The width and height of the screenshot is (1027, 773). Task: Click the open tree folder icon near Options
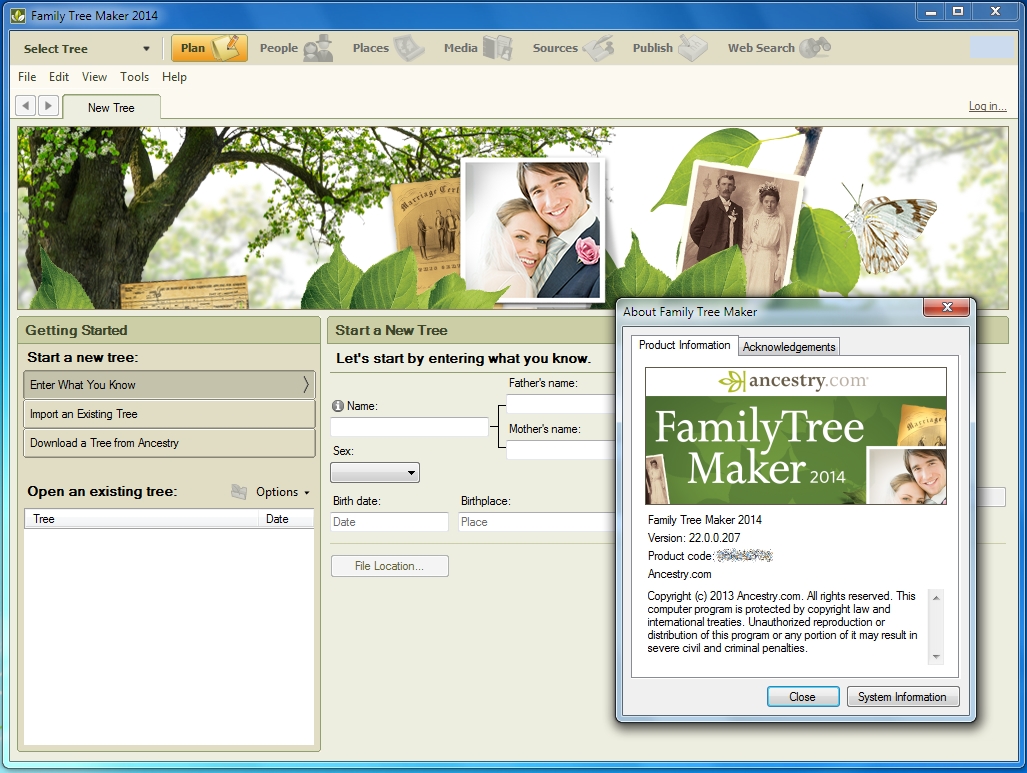click(x=239, y=491)
